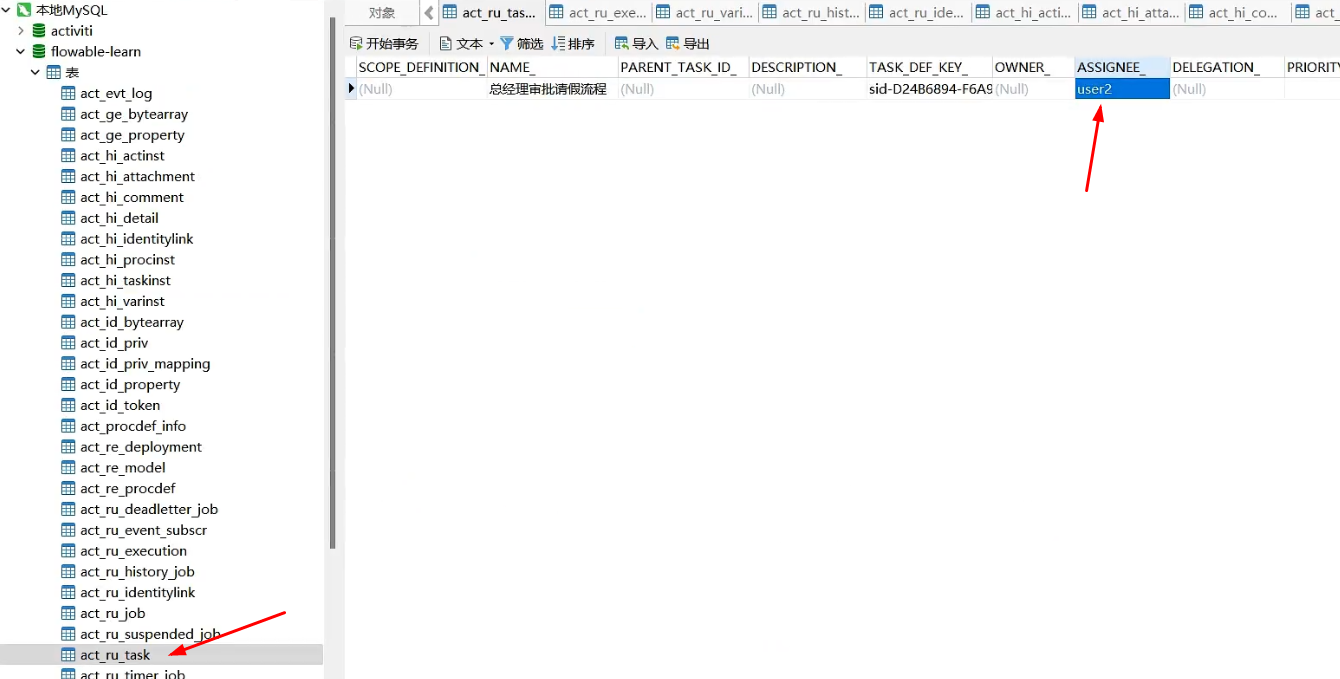The width and height of the screenshot is (1340, 679).
Task: Switch to the act_hi_atta... tab
Action: (1131, 13)
